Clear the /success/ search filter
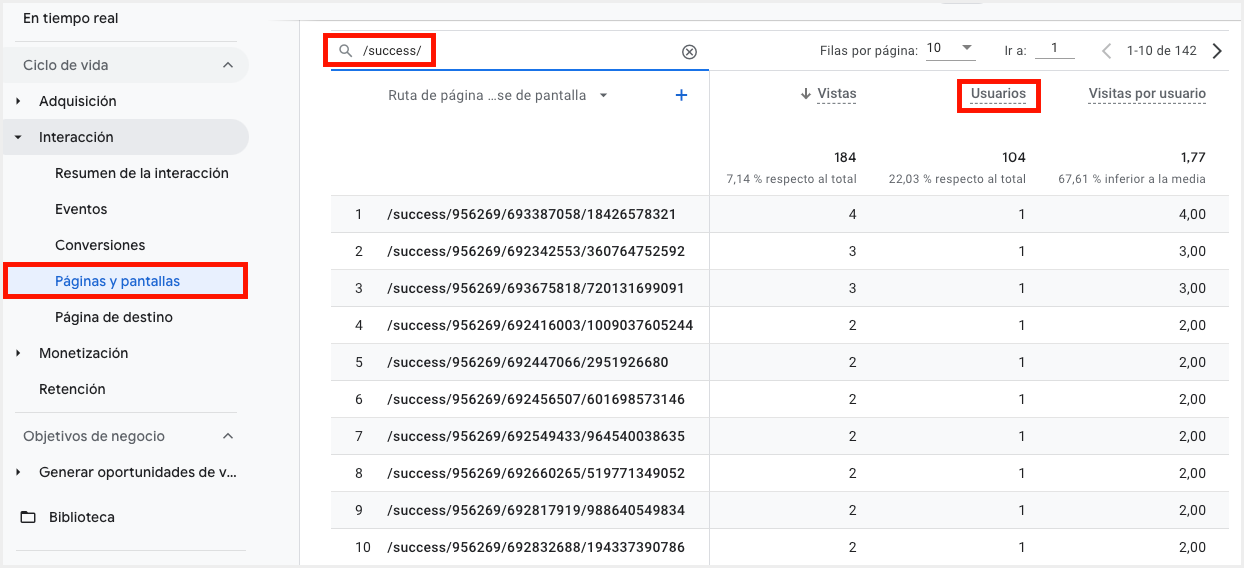Viewport: 1244px width, 568px height. (x=689, y=52)
